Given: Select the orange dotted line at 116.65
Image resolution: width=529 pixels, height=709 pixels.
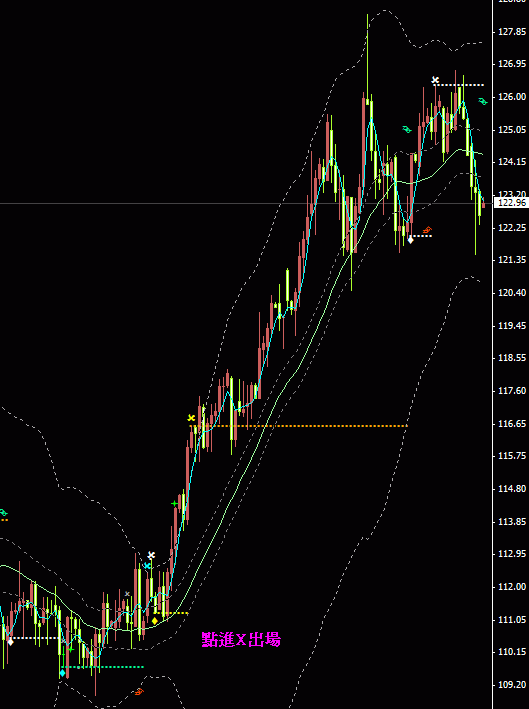Looking at the screenshot, I should click(x=299, y=425).
